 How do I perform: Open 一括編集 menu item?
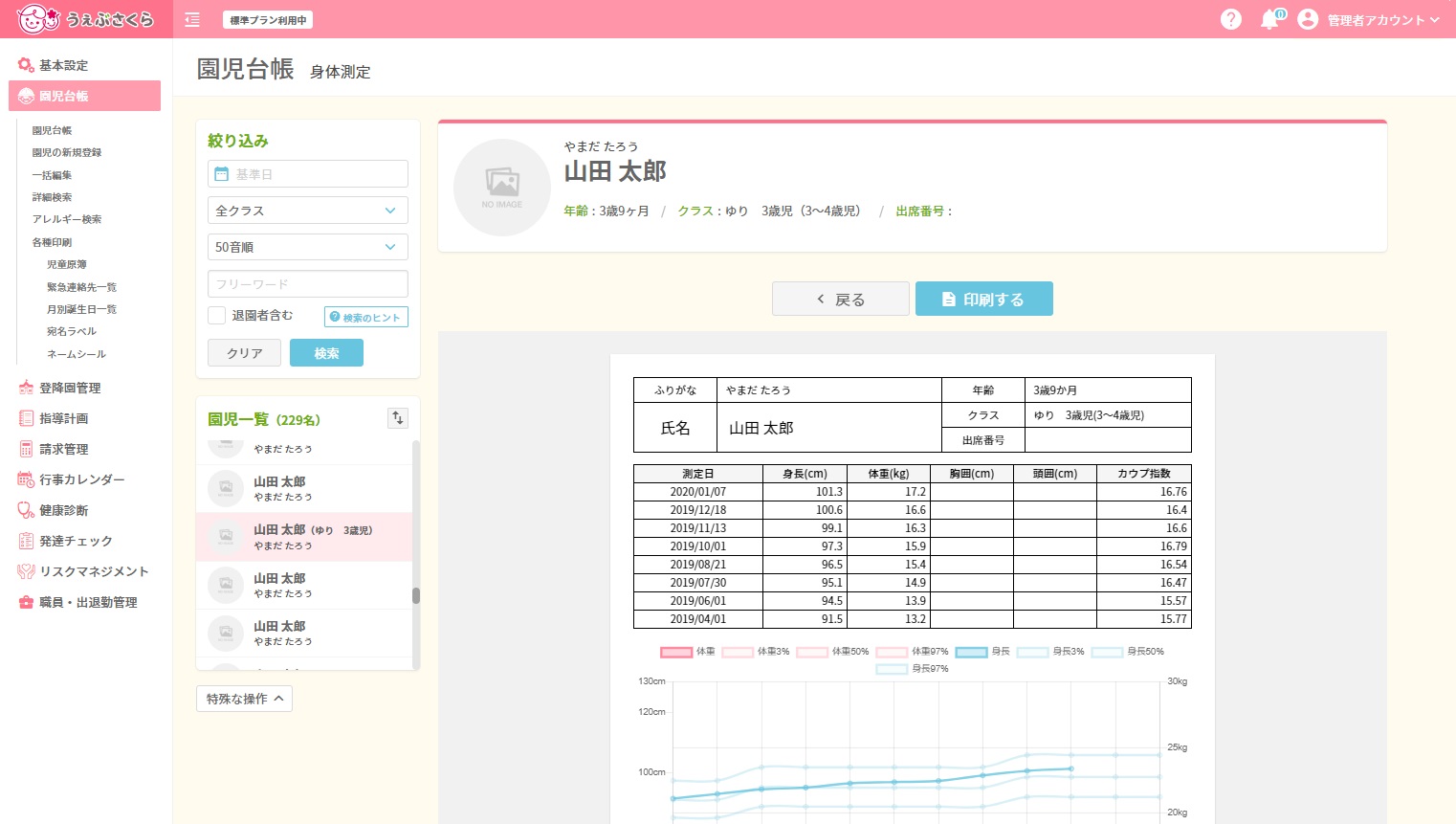52,175
